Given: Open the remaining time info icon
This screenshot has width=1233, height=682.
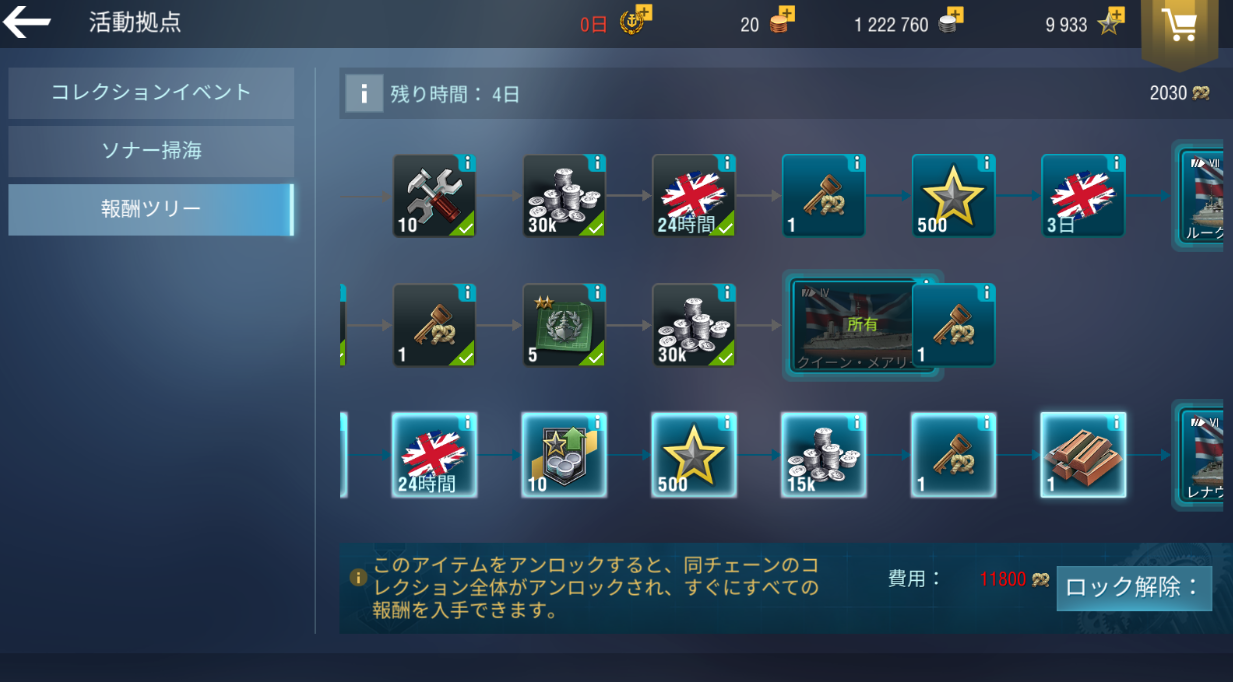Looking at the screenshot, I should click(363, 95).
